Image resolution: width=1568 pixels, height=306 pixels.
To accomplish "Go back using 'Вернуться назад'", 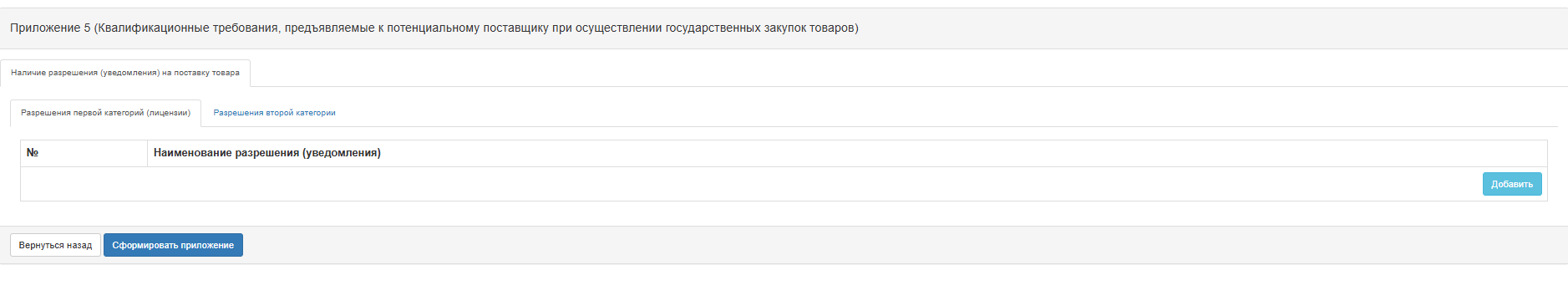I will 55,245.
